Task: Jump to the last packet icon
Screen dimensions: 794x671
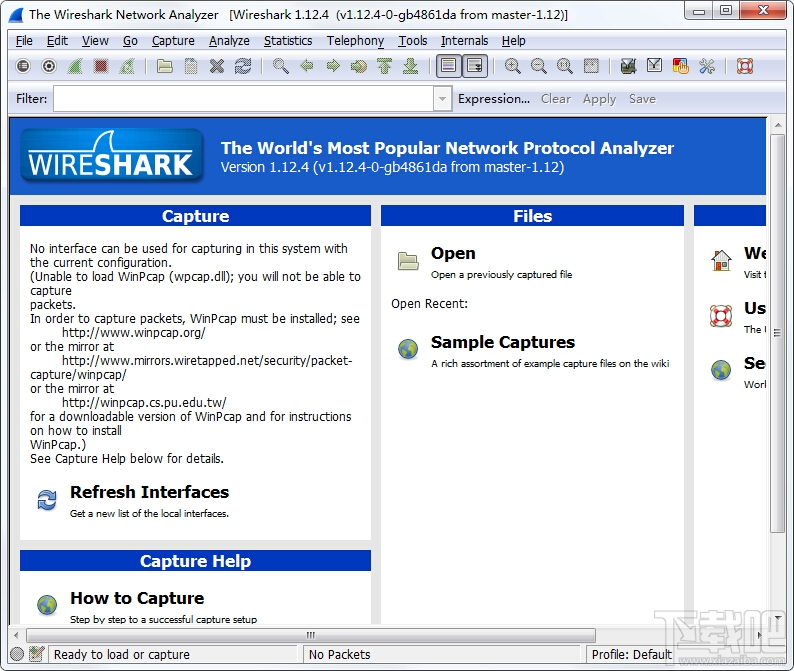Action: click(x=411, y=66)
